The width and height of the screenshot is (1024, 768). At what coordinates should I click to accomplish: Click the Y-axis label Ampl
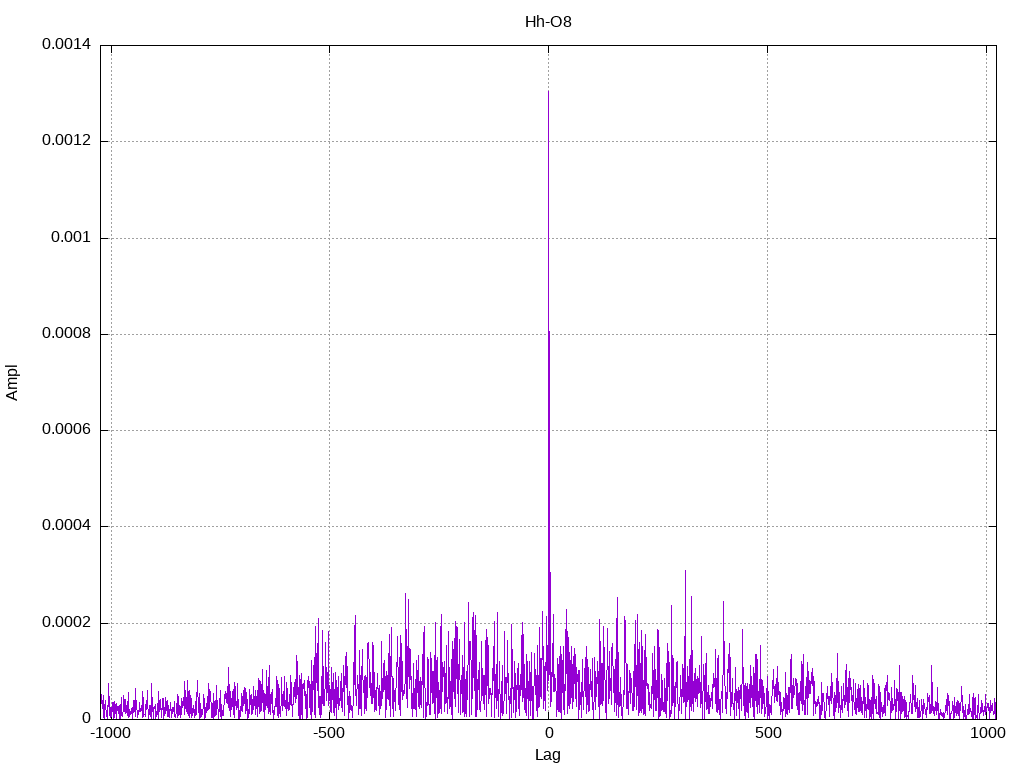(x=12, y=383)
